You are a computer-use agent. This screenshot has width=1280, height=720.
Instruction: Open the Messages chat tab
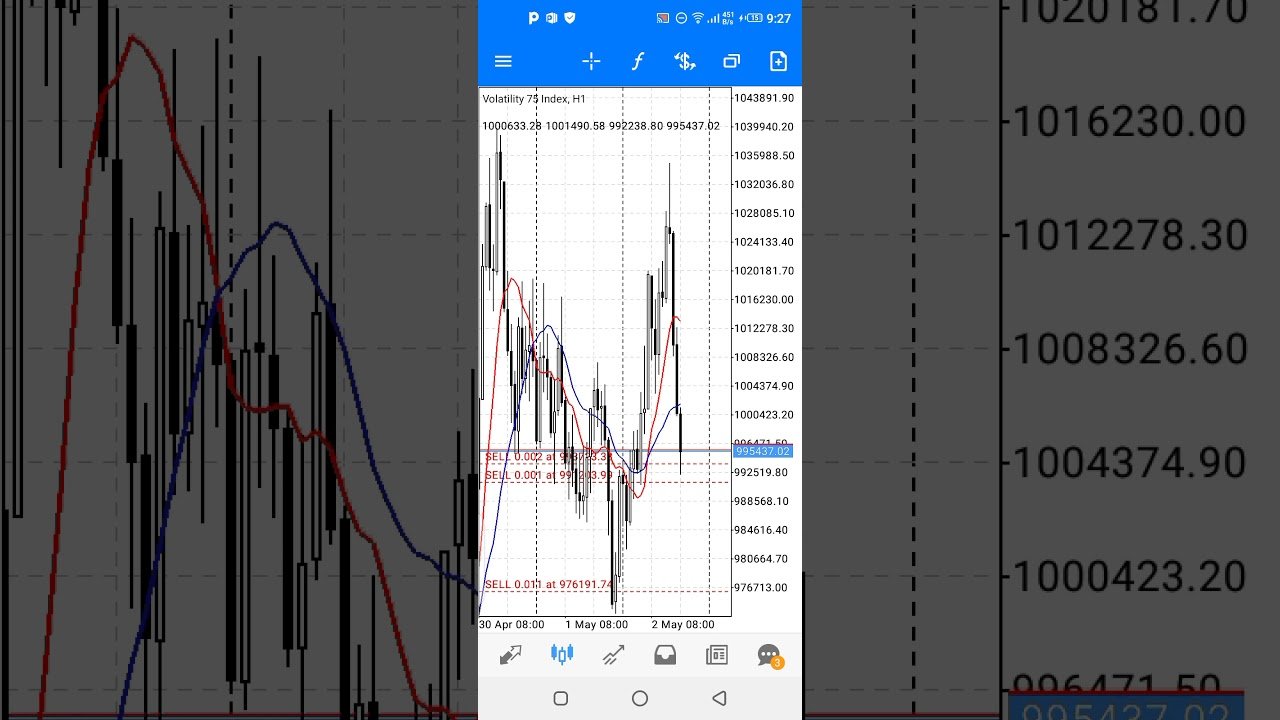[769, 656]
